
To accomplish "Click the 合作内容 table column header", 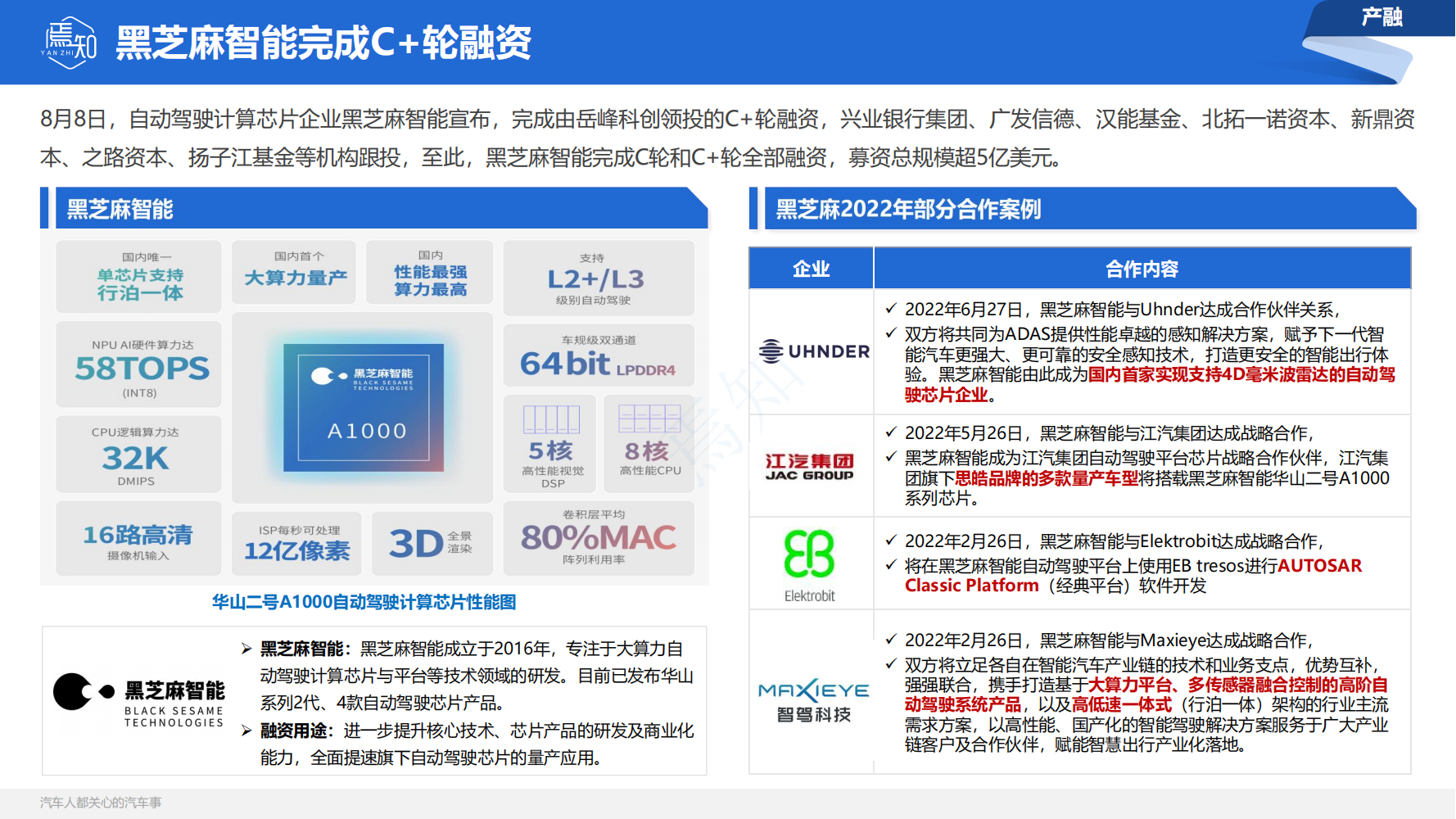I will coord(1142,269).
